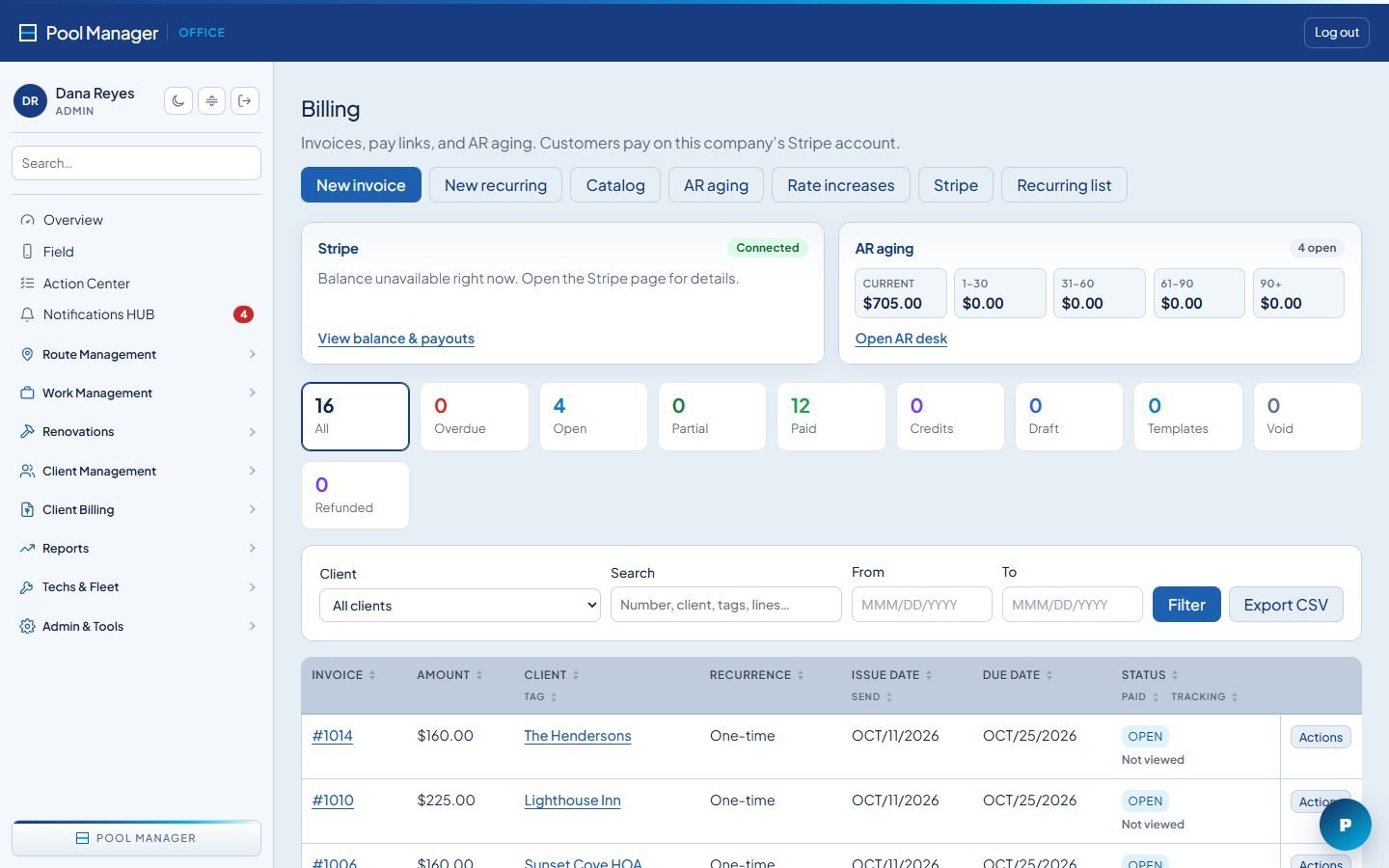Open View balance & payouts link

click(395, 339)
